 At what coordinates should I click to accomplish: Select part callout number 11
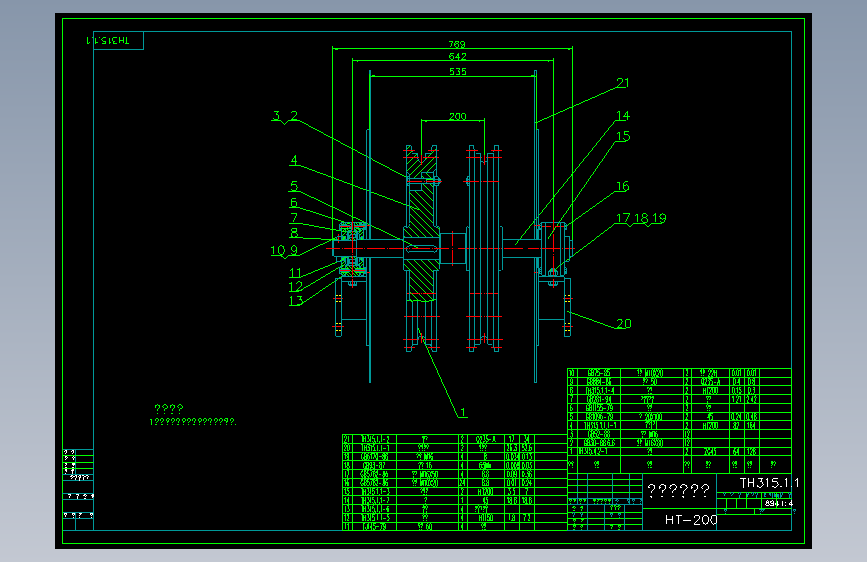pos(295,273)
